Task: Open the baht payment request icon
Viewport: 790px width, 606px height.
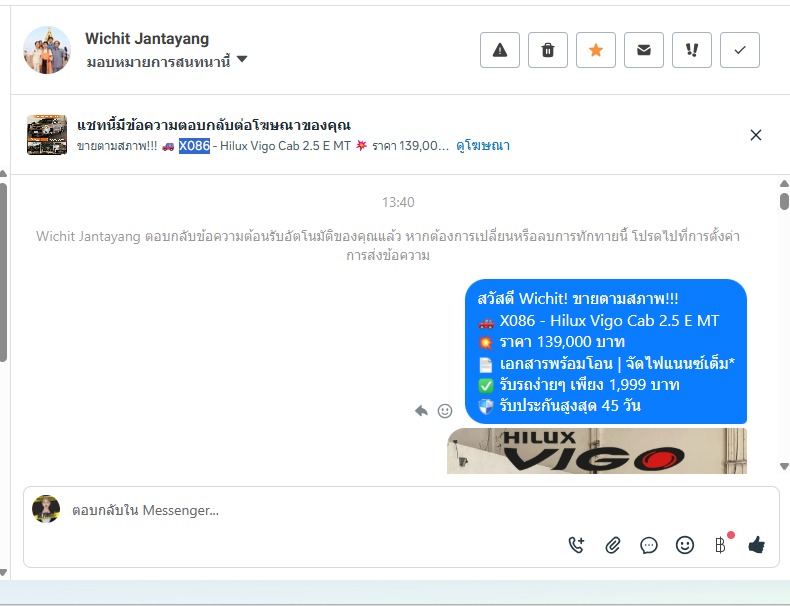Action: point(720,545)
